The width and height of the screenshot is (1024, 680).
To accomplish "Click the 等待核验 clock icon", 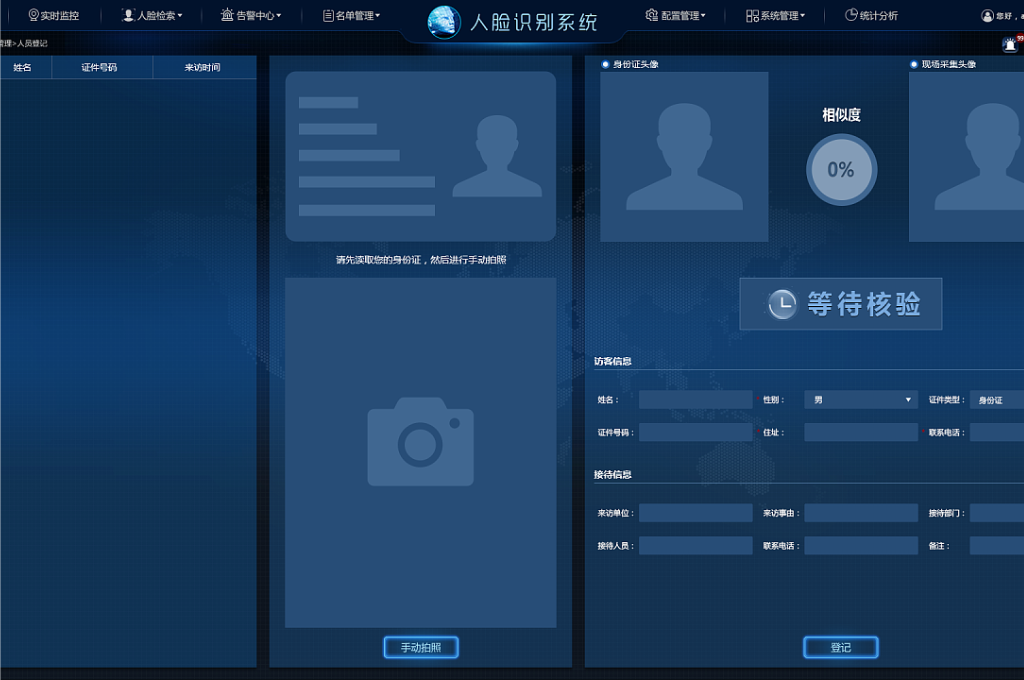I will (x=782, y=304).
